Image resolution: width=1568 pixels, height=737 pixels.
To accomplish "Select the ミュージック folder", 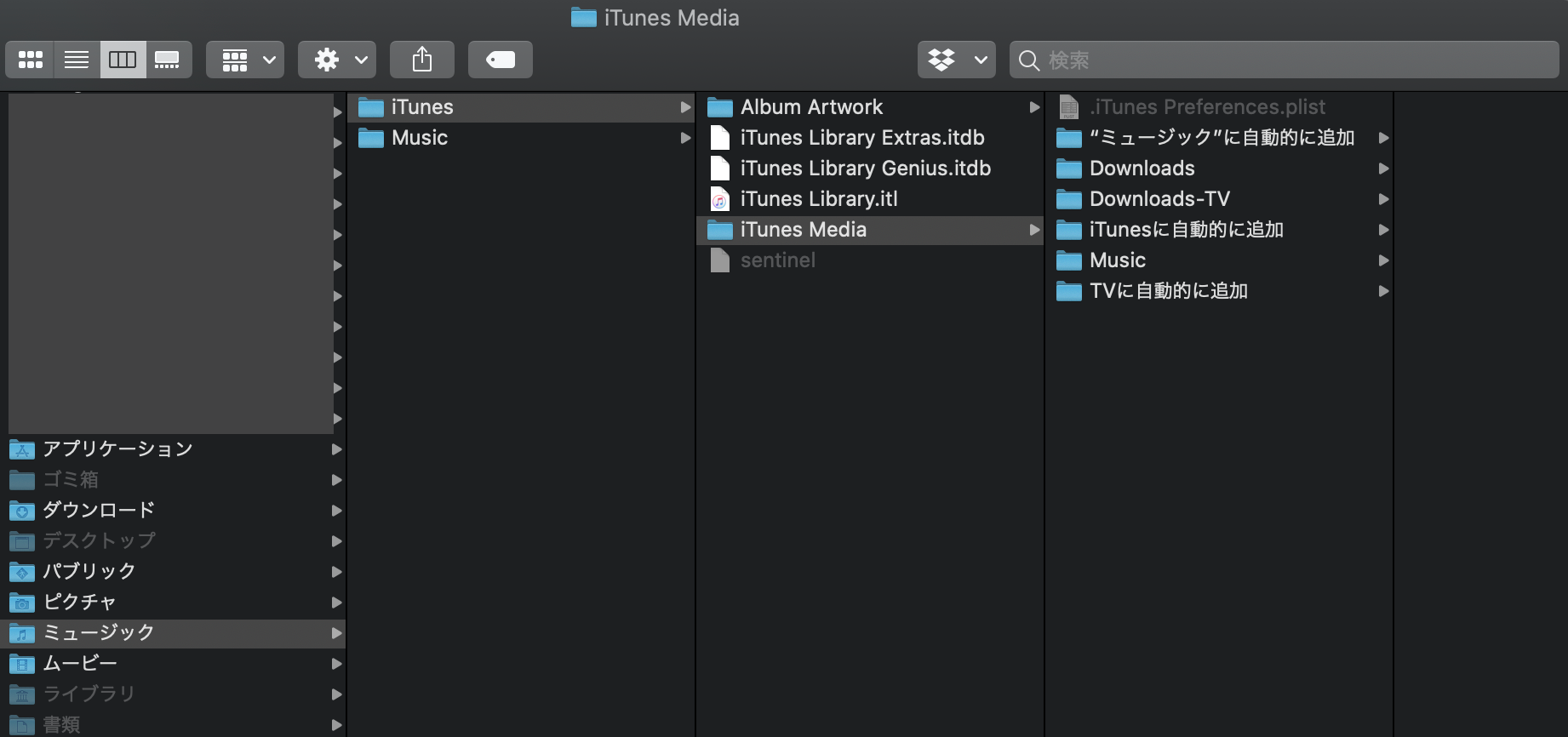I will coord(174,633).
